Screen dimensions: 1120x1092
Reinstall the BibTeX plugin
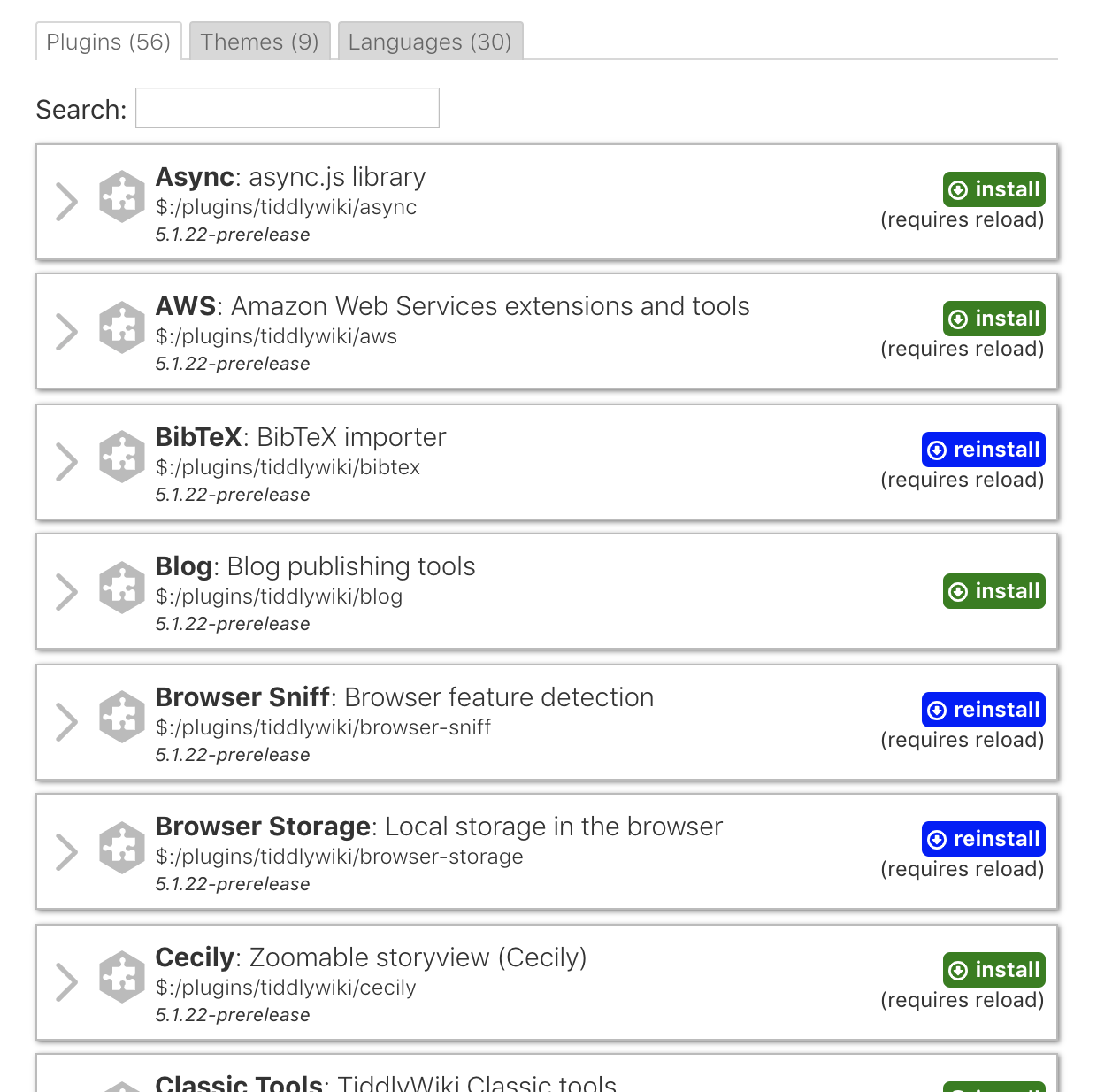(984, 450)
